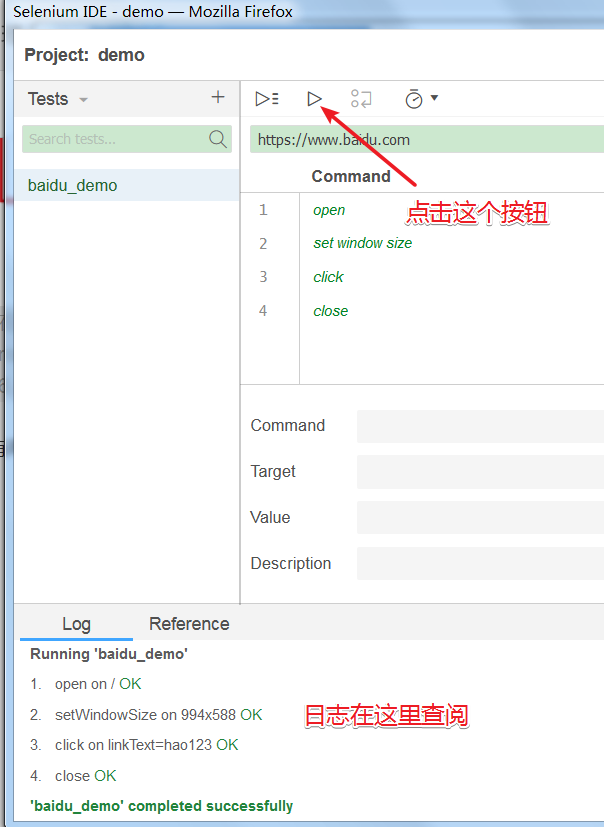Click the 'Project: demo' title
Screen dimensions: 604x827
pyautogui.click(x=84, y=55)
